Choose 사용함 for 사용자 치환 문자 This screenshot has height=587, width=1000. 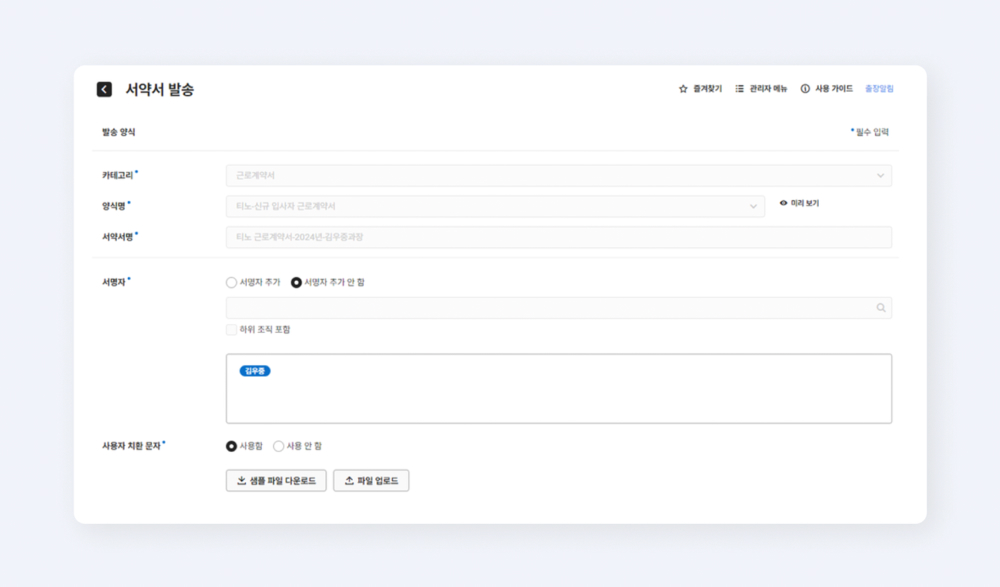tap(232, 446)
